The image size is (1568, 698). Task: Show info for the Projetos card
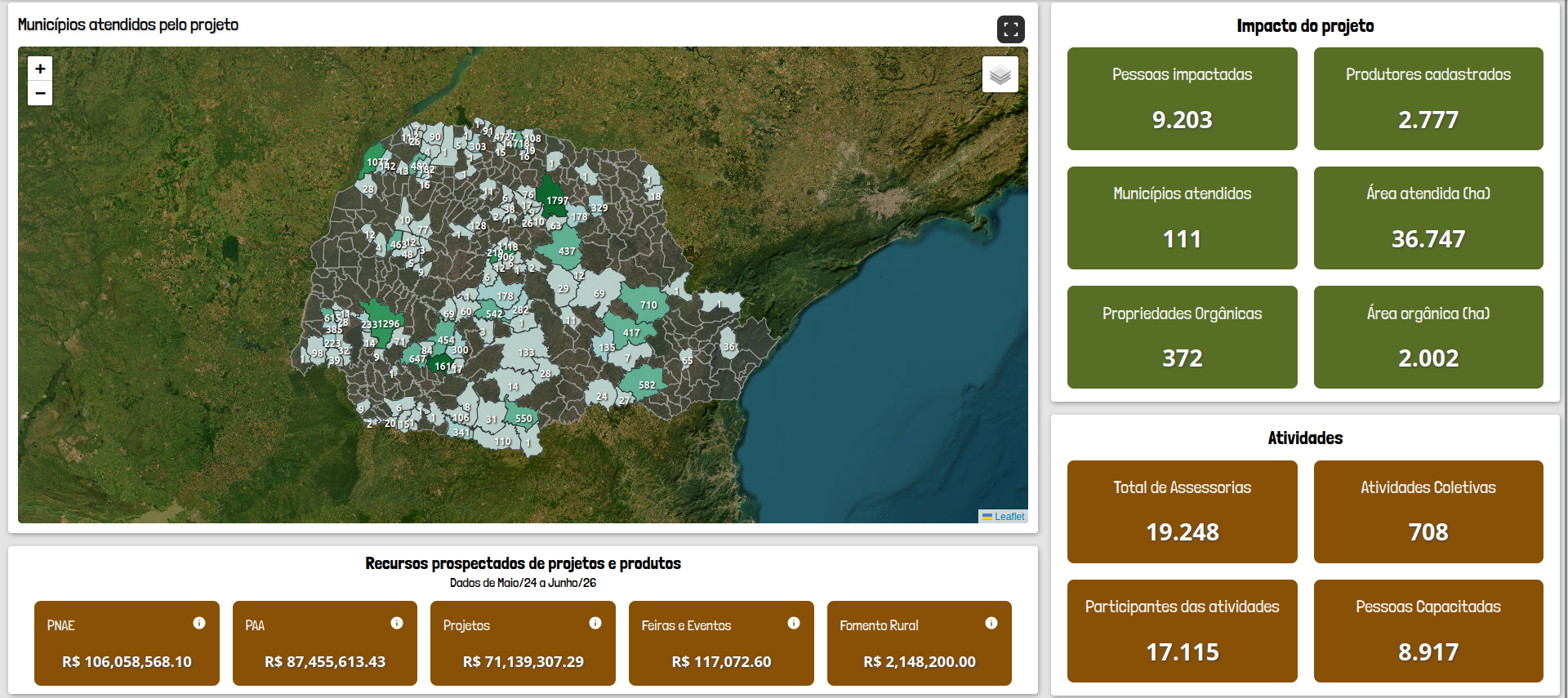(595, 623)
